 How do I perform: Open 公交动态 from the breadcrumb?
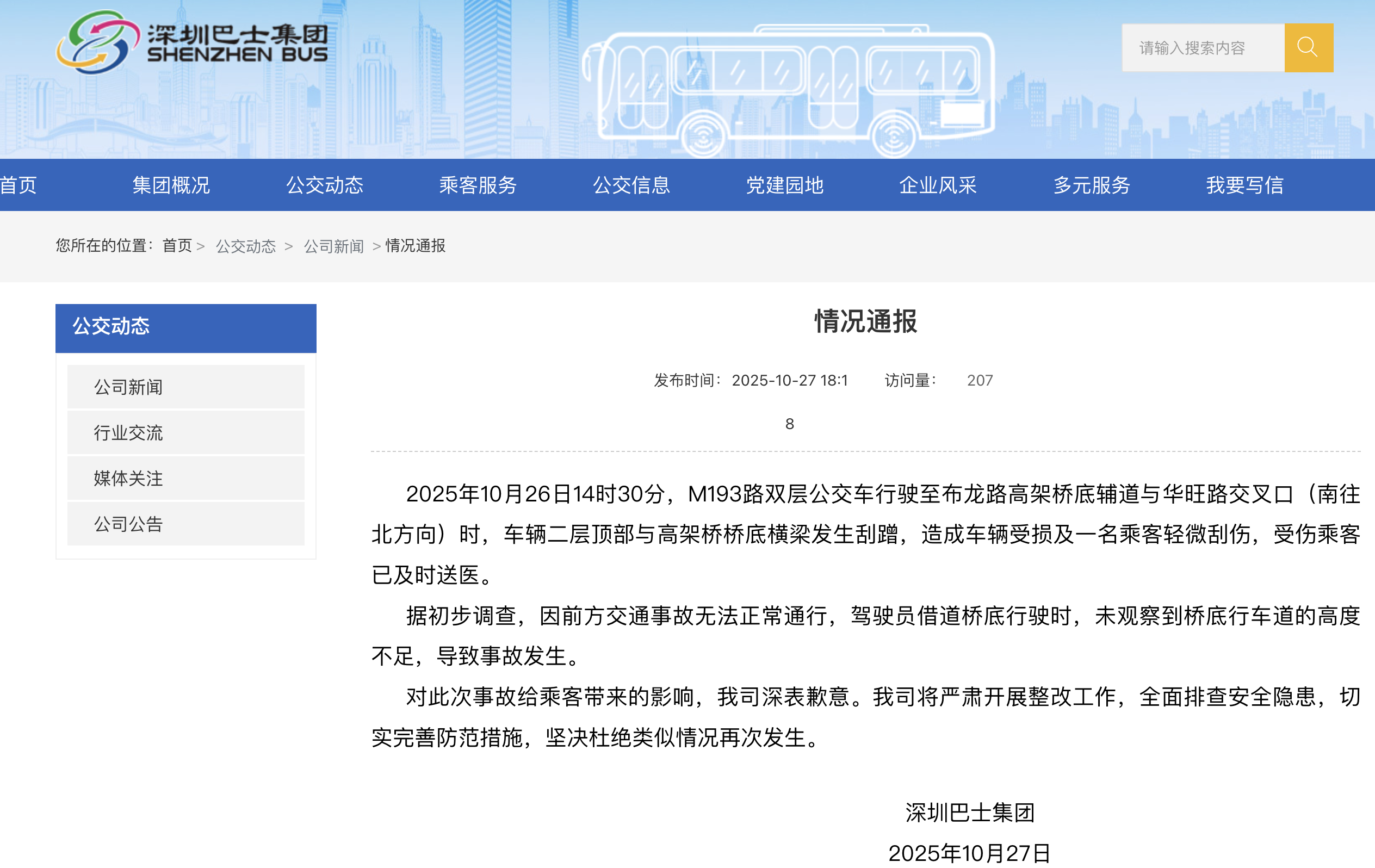[x=245, y=246]
